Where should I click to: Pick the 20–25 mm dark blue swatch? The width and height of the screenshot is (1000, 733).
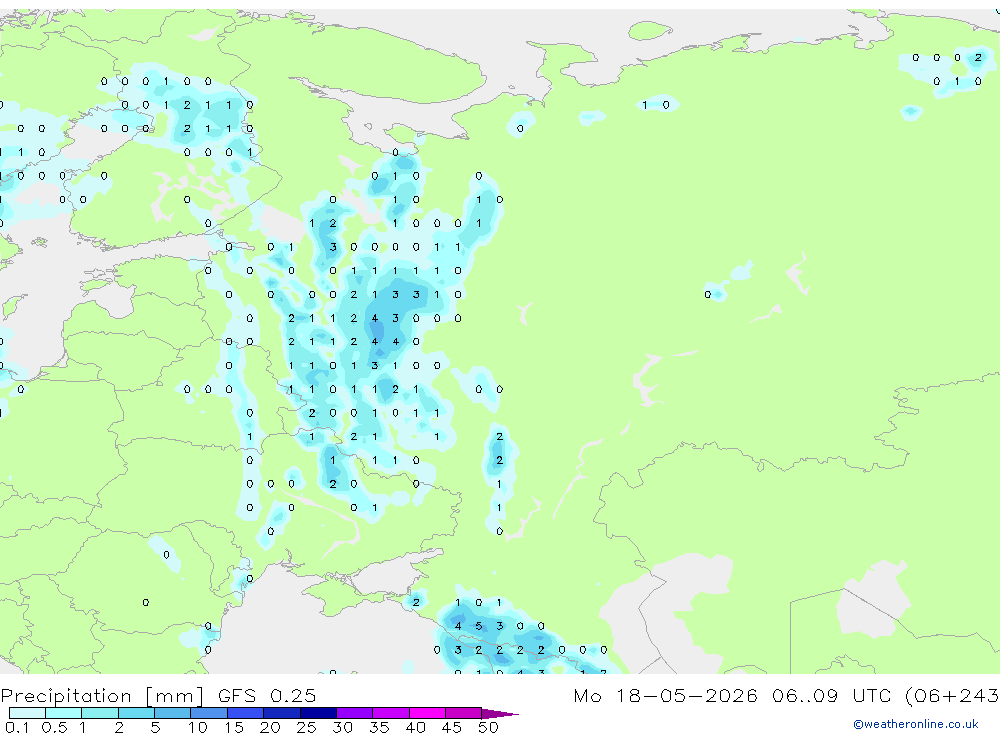(x=281, y=713)
